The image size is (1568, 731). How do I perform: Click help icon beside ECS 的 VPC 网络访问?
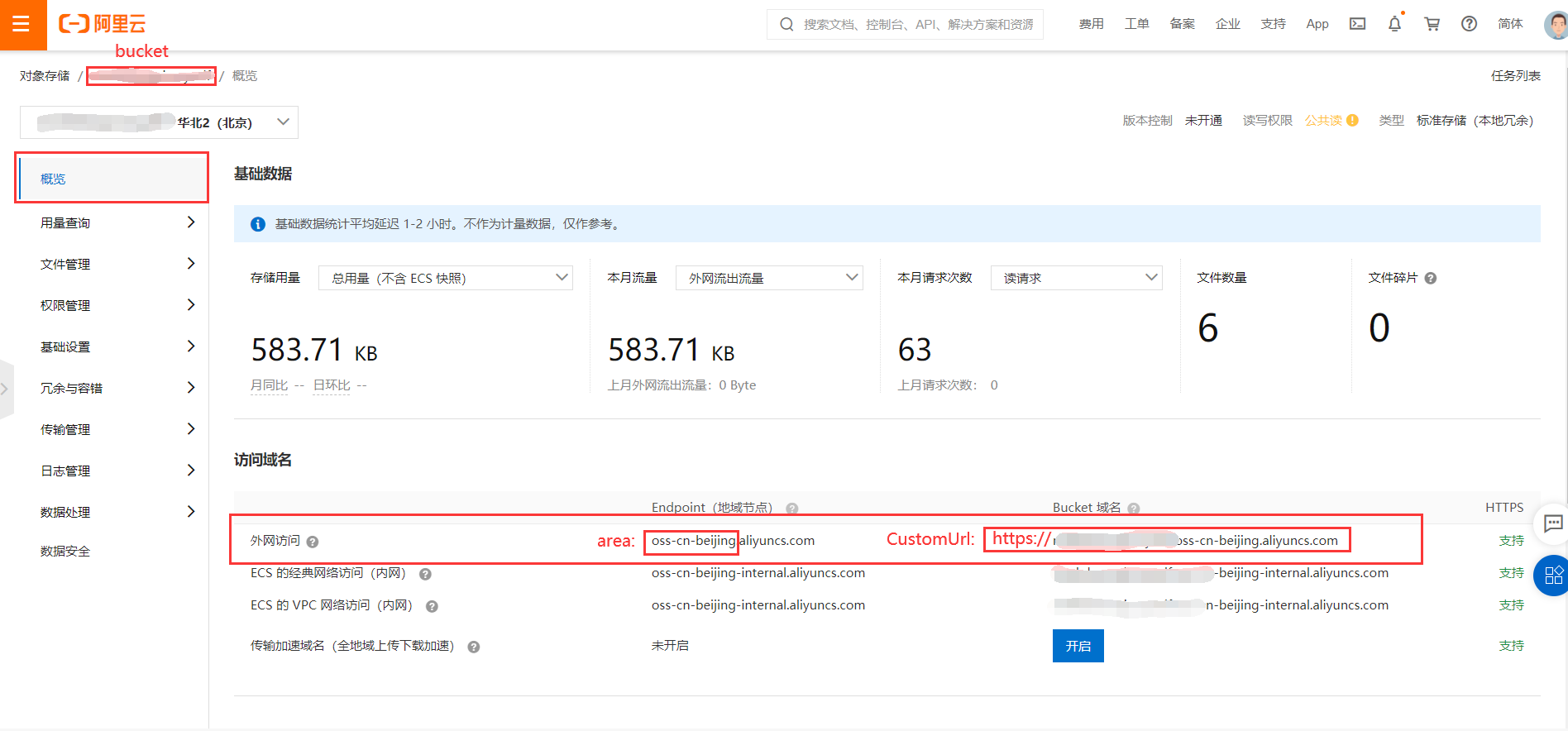[x=432, y=606]
